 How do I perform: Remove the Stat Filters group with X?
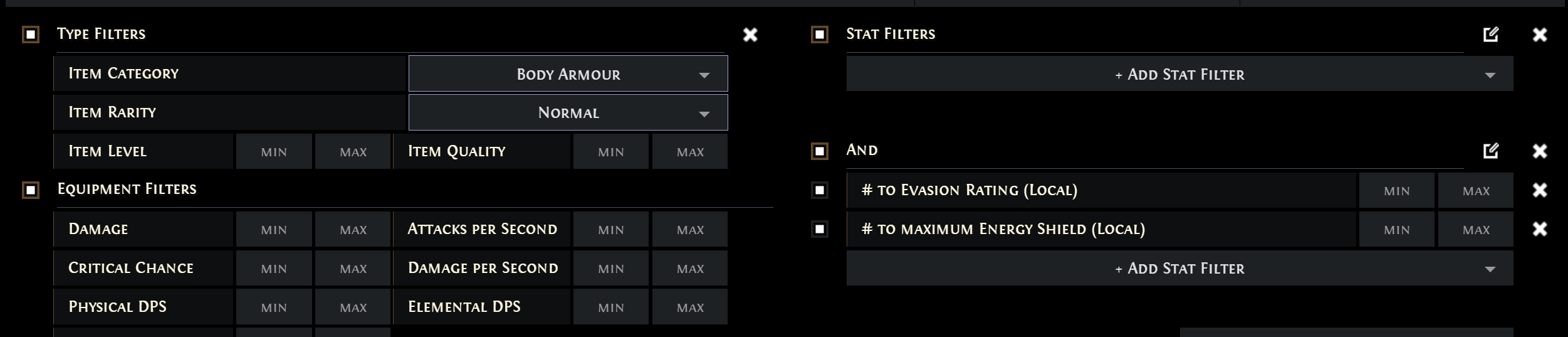[x=1540, y=35]
